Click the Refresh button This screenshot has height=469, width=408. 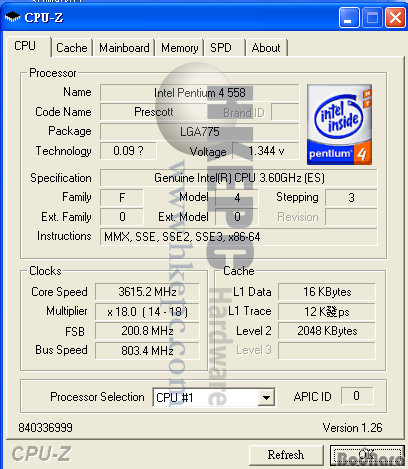coord(286,455)
